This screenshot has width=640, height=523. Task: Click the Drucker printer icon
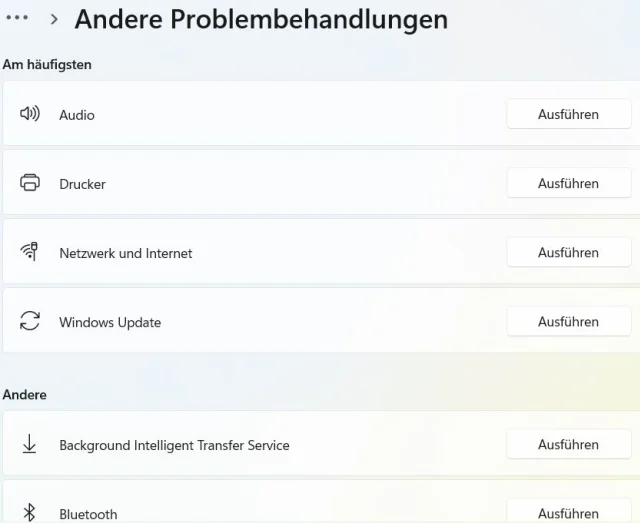point(30,183)
